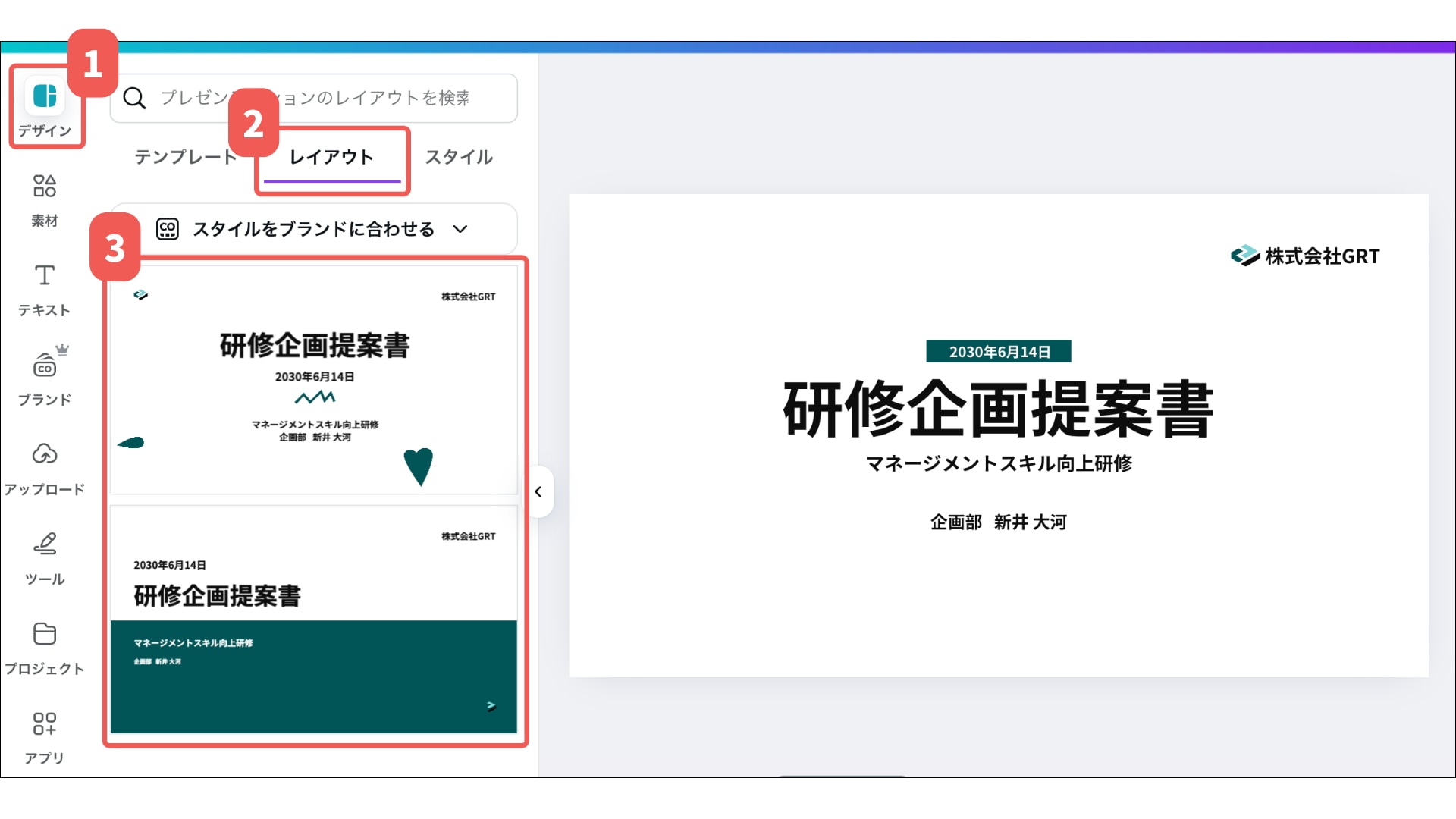
Task: Open the 素材 elements panel icon
Action: (x=45, y=187)
